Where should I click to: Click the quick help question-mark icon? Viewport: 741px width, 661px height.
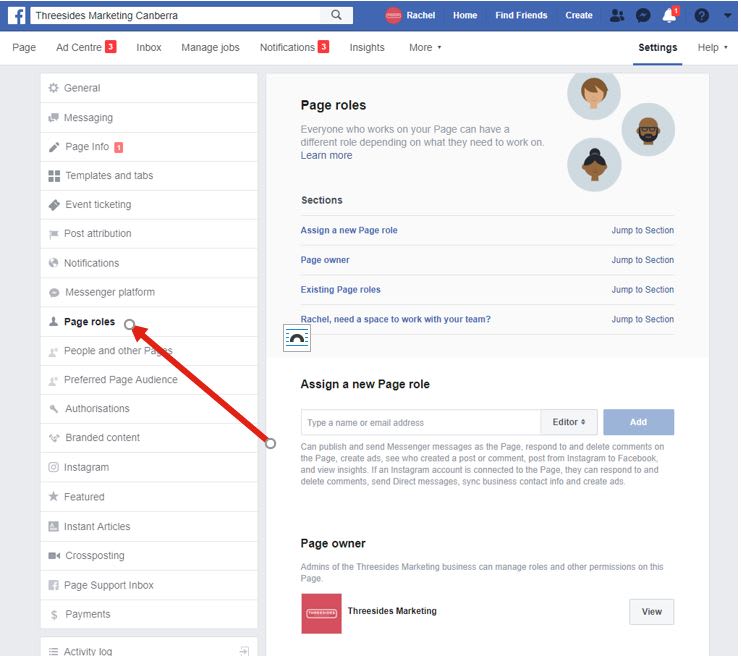coord(704,16)
